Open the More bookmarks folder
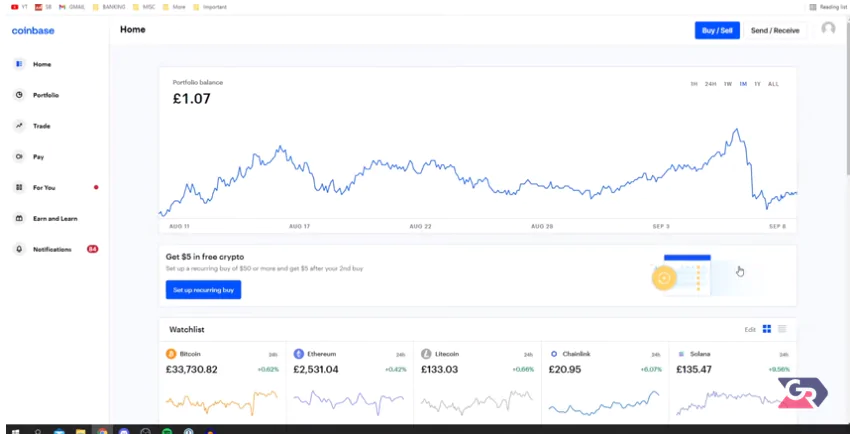Screen dimensions: 850x434 (173, 7)
